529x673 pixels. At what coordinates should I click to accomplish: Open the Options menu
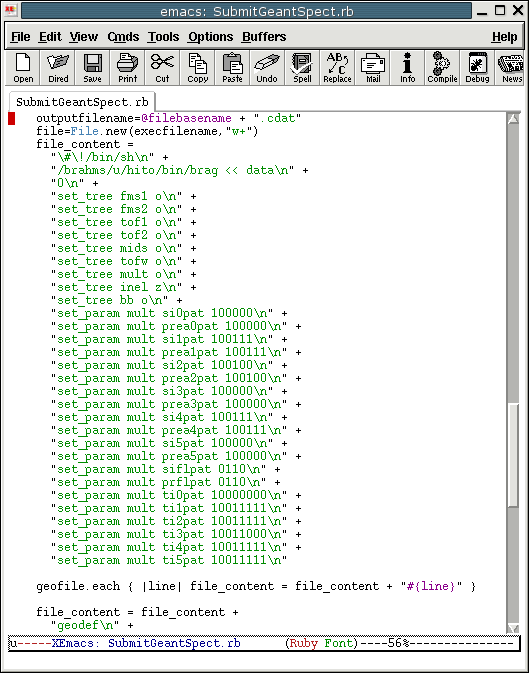click(x=210, y=37)
